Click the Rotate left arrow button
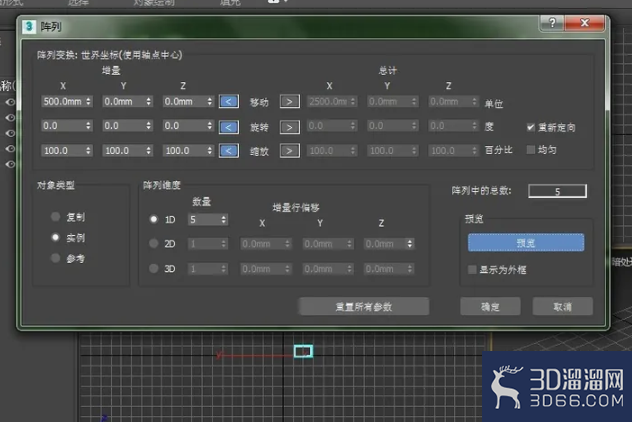The width and height of the screenshot is (632, 422). 229,127
